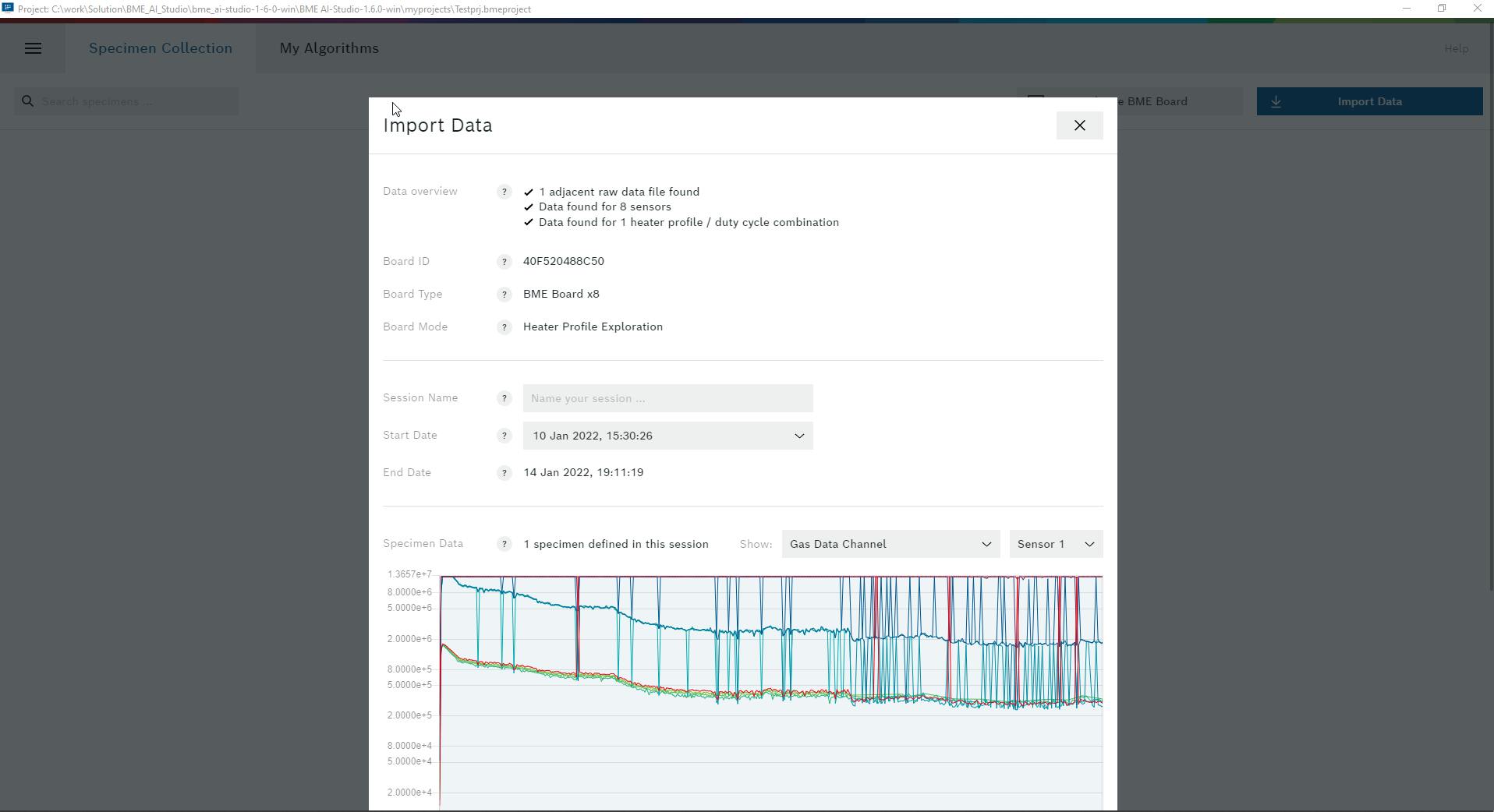Open the Help link

pos(1455,48)
